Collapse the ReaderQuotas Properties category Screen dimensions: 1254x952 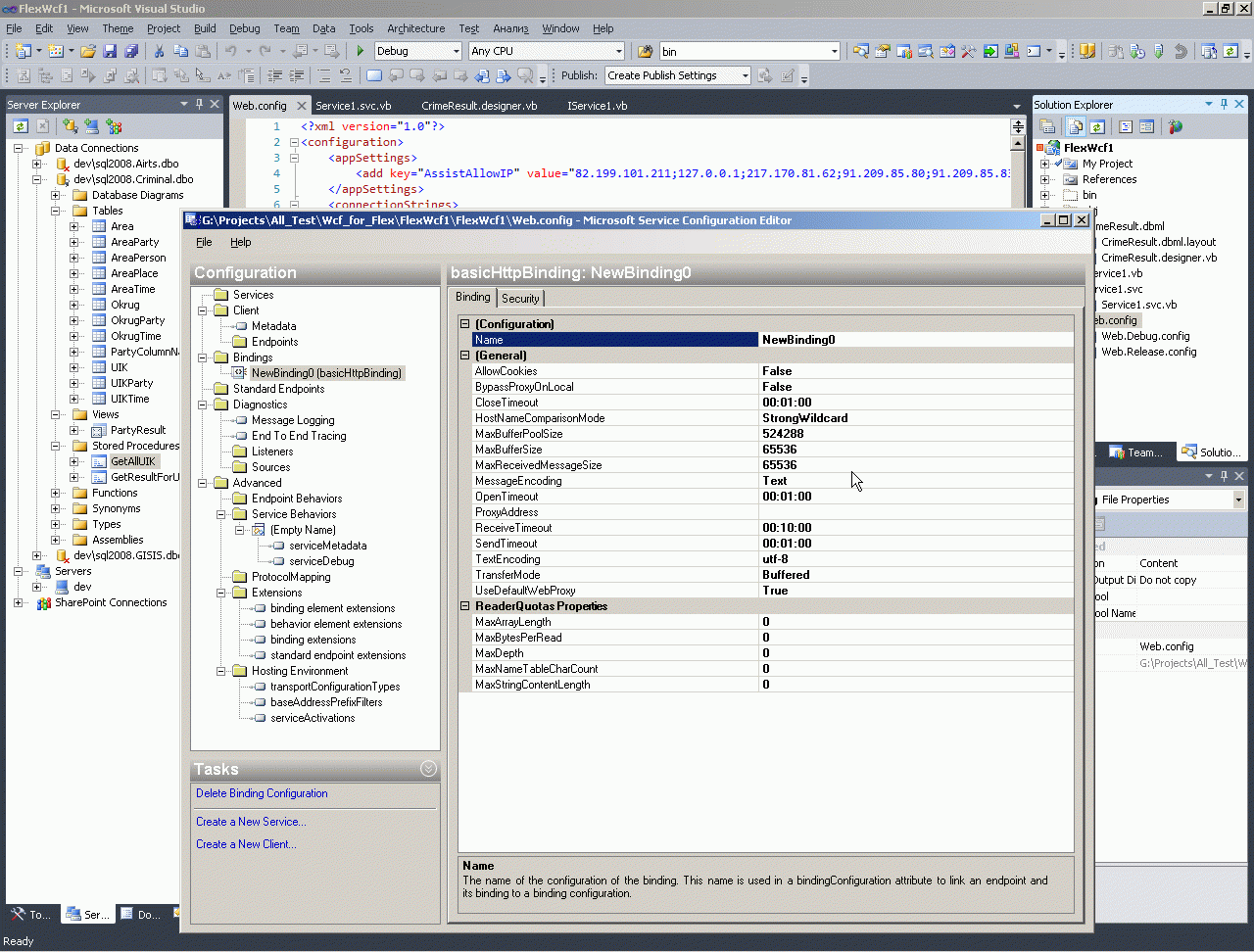465,606
